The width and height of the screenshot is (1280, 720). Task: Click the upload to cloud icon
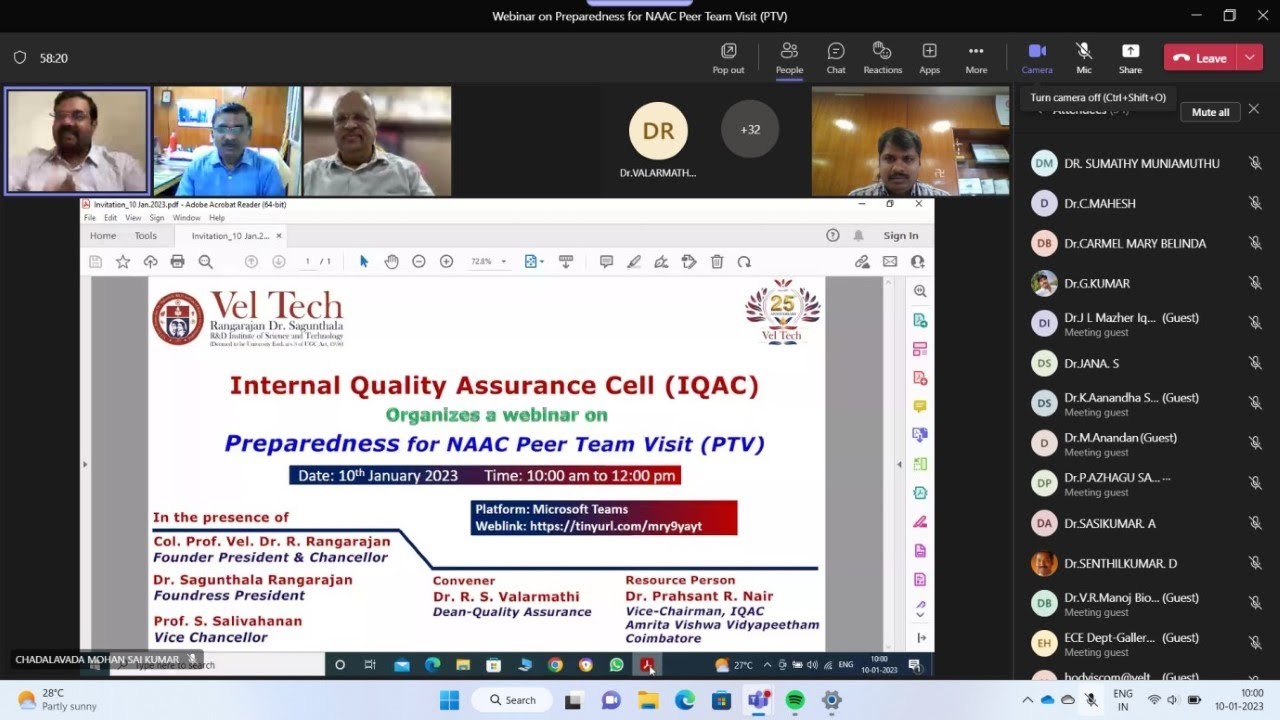click(150, 261)
